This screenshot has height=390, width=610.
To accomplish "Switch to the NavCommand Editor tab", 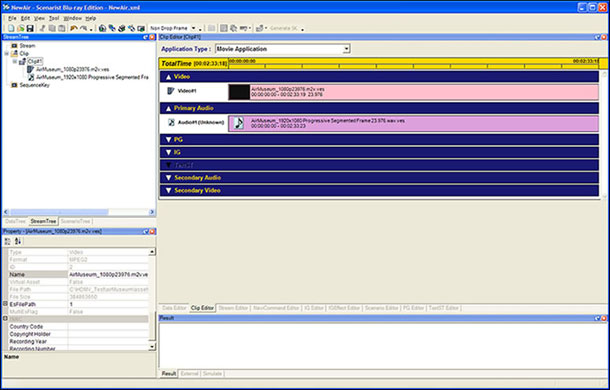I will click(x=276, y=308).
